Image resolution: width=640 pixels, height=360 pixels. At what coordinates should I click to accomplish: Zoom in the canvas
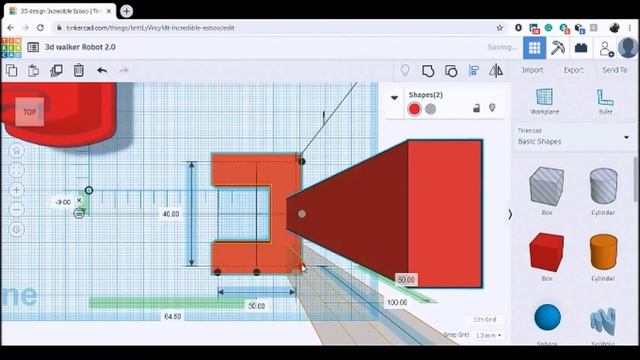point(17,190)
